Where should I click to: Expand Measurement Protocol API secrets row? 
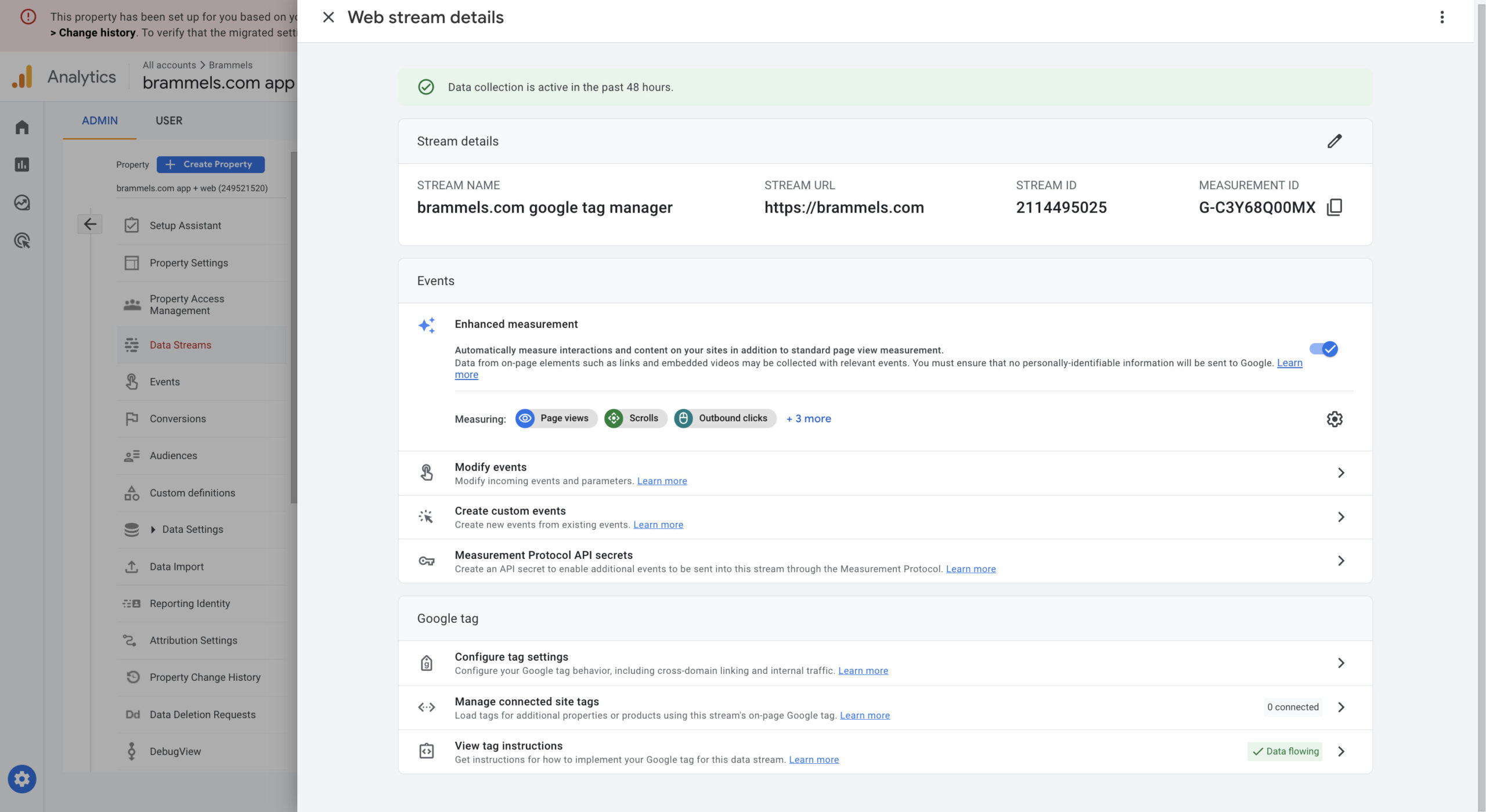click(1340, 561)
